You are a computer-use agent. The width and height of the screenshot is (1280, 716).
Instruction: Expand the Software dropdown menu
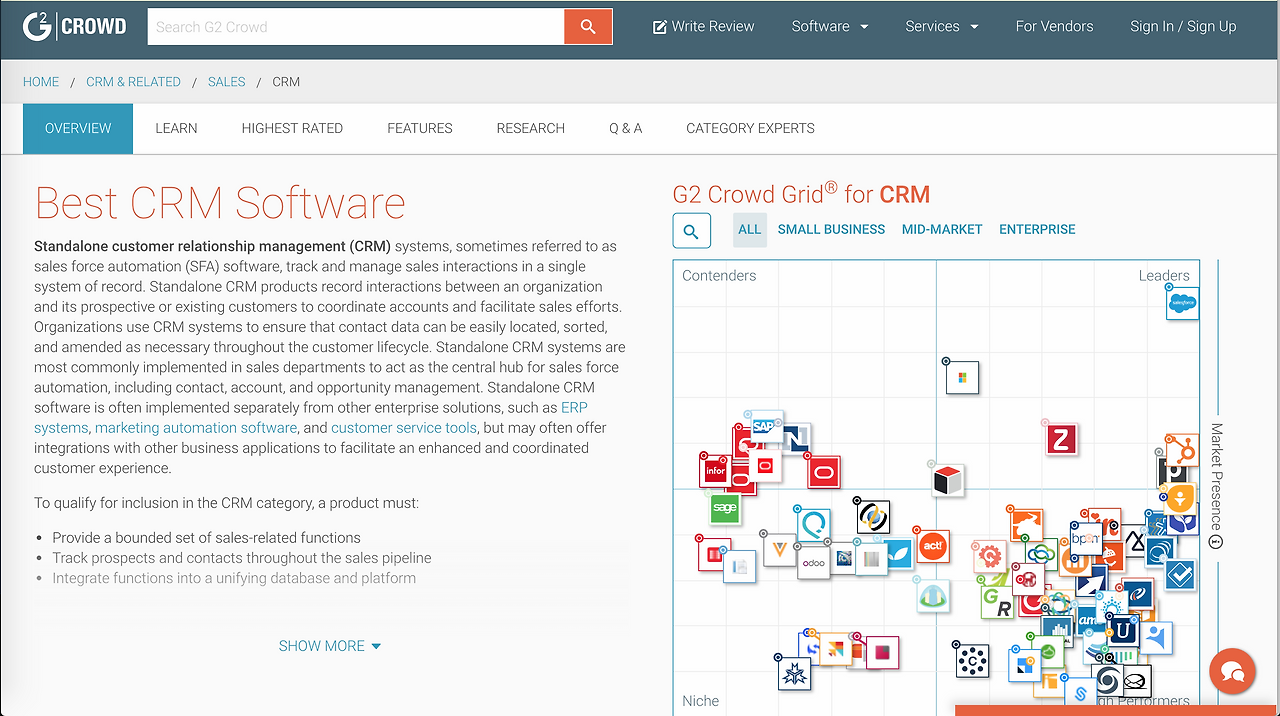coord(830,27)
